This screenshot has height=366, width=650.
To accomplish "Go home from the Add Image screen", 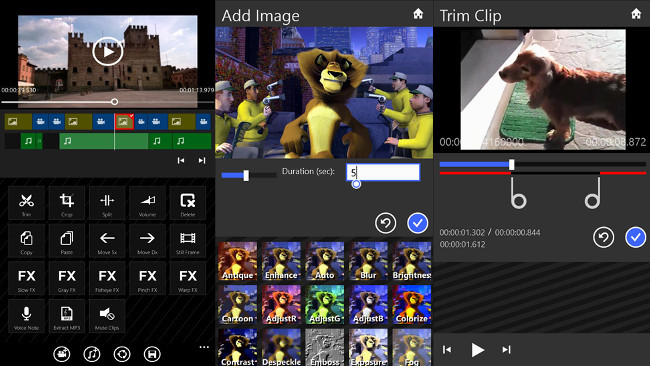I will coord(418,14).
